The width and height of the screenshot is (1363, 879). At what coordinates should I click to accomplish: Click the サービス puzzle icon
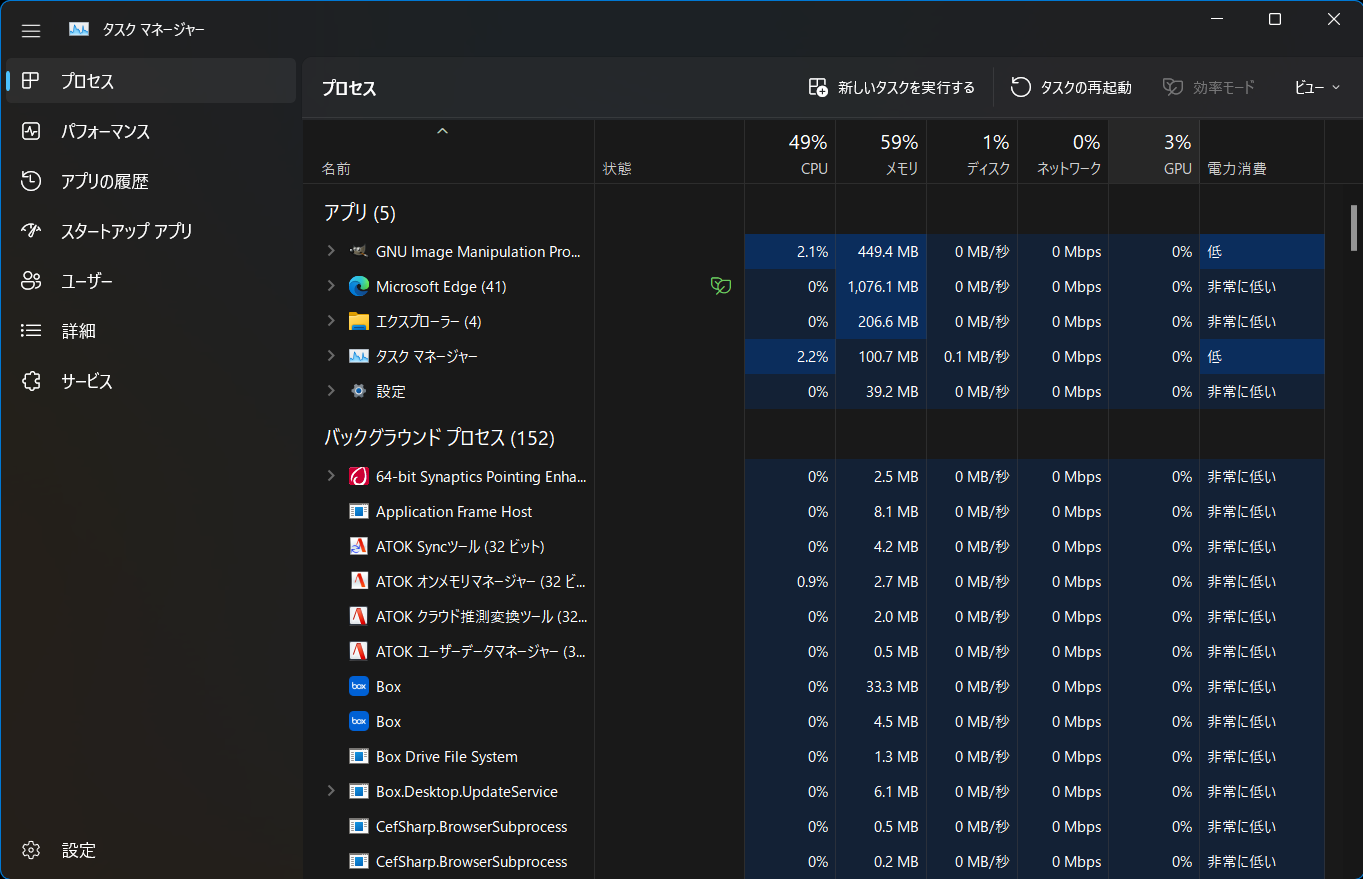click(31, 381)
